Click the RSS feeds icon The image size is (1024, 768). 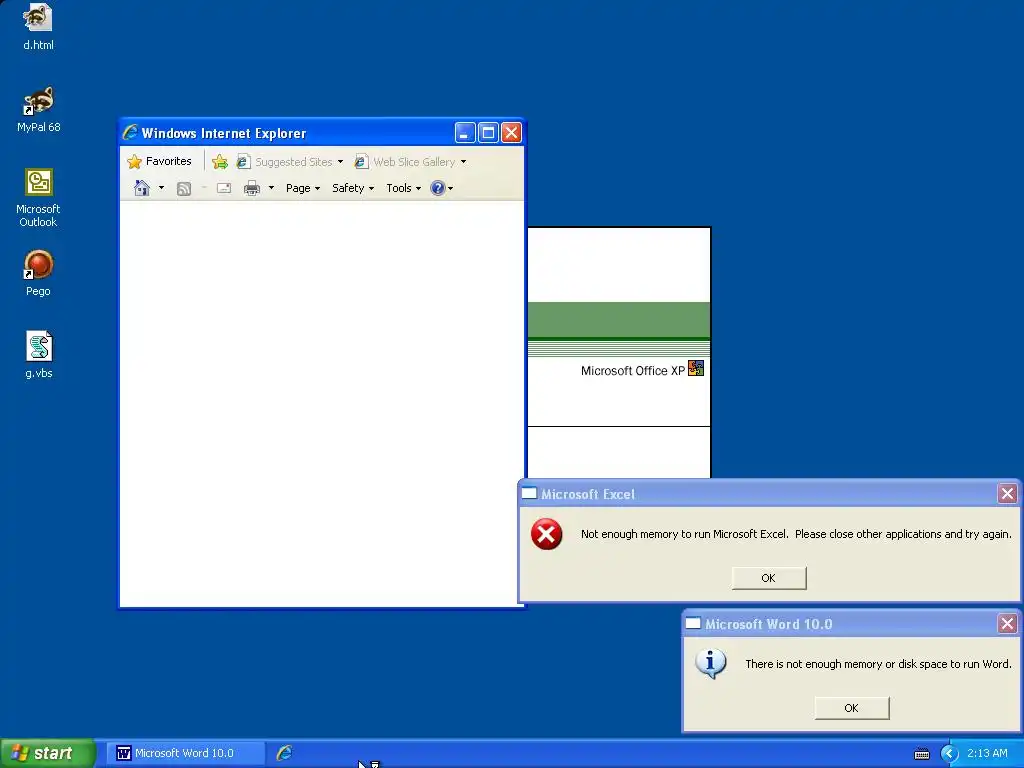click(x=184, y=188)
